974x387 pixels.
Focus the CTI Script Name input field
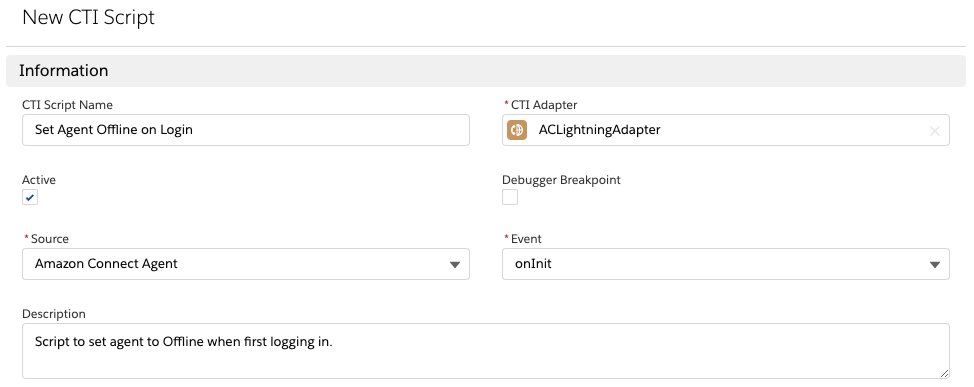(246, 130)
